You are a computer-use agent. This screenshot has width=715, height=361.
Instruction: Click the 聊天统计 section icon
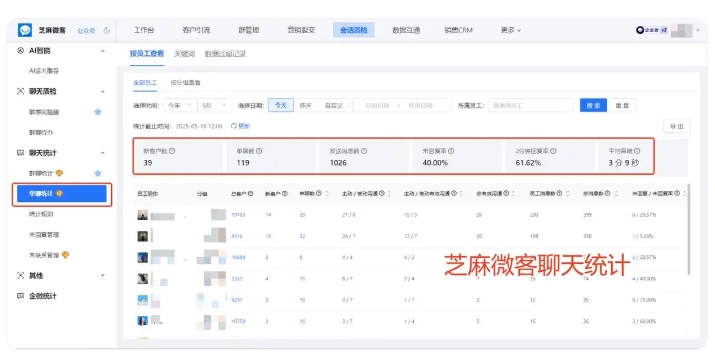point(21,153)
